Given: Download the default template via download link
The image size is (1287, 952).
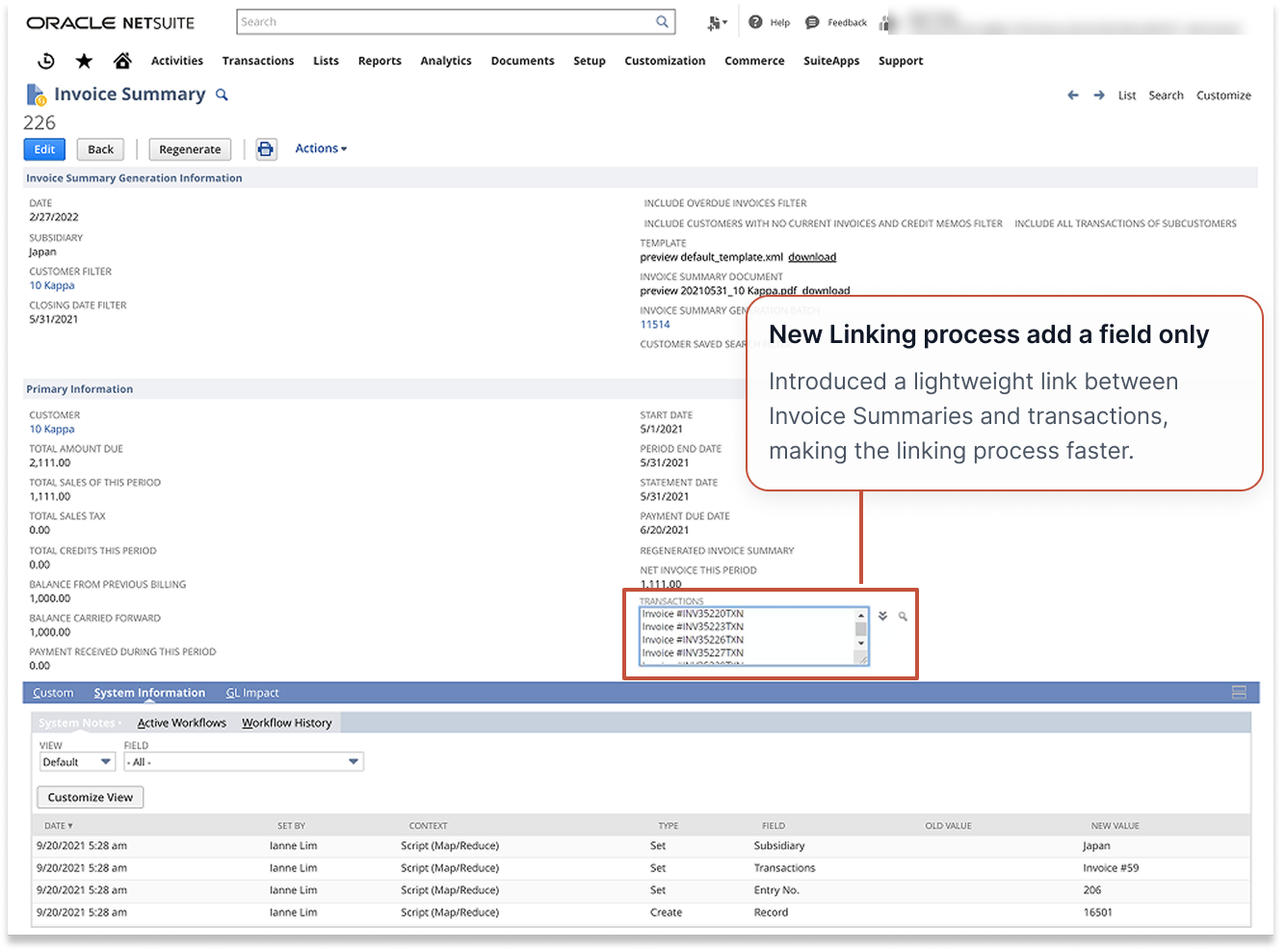Looking at the screenshot, I should coord(812,257).
